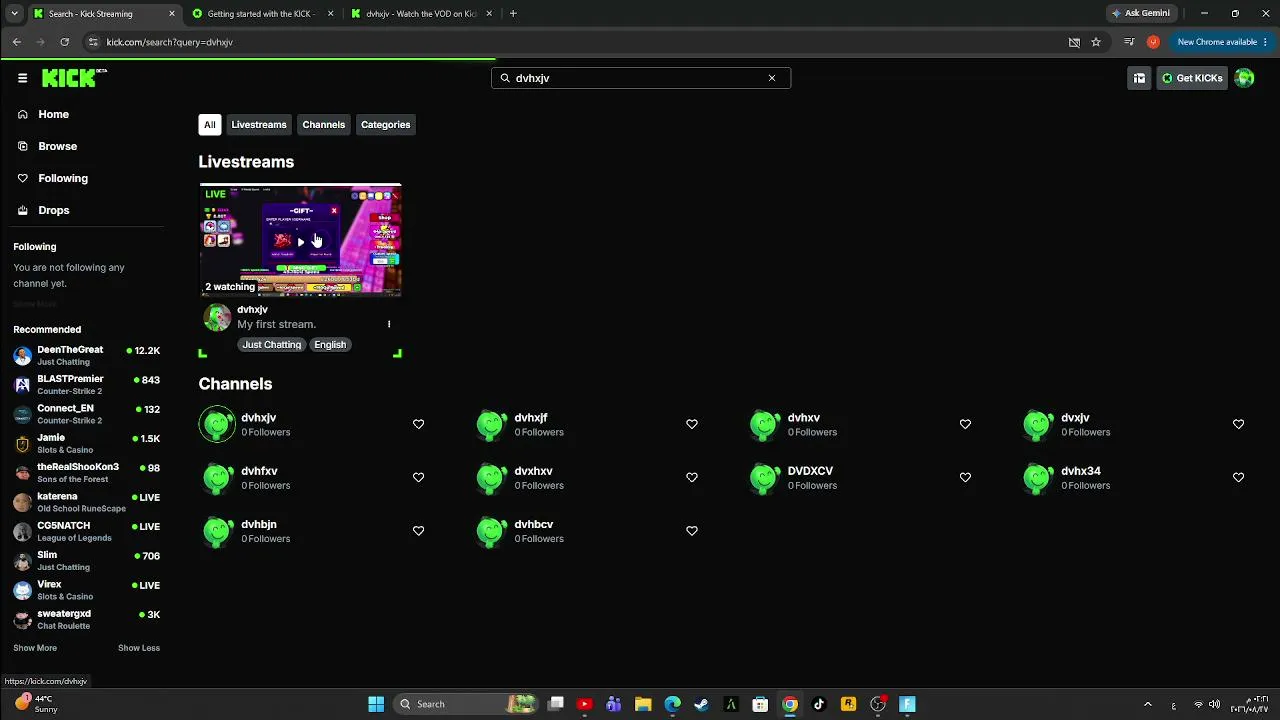Reload the current browser page
This screenshot has width=1280, height=720.
pos(64,42)
